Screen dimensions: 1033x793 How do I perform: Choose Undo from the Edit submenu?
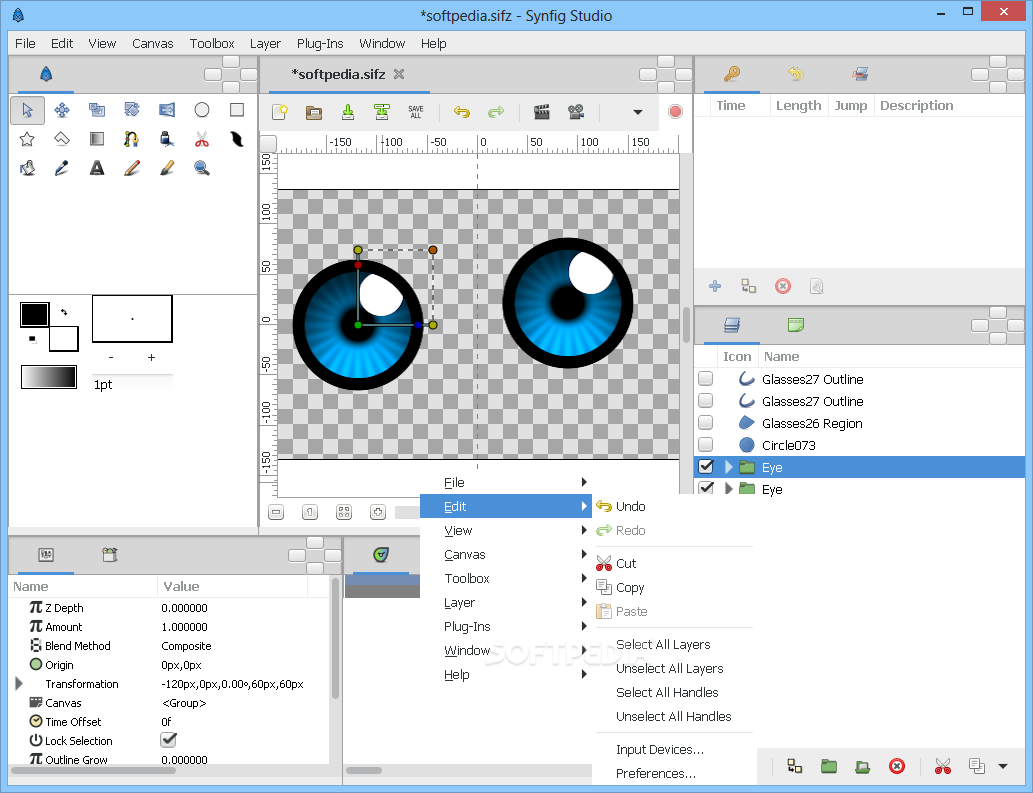pos(673,506)
